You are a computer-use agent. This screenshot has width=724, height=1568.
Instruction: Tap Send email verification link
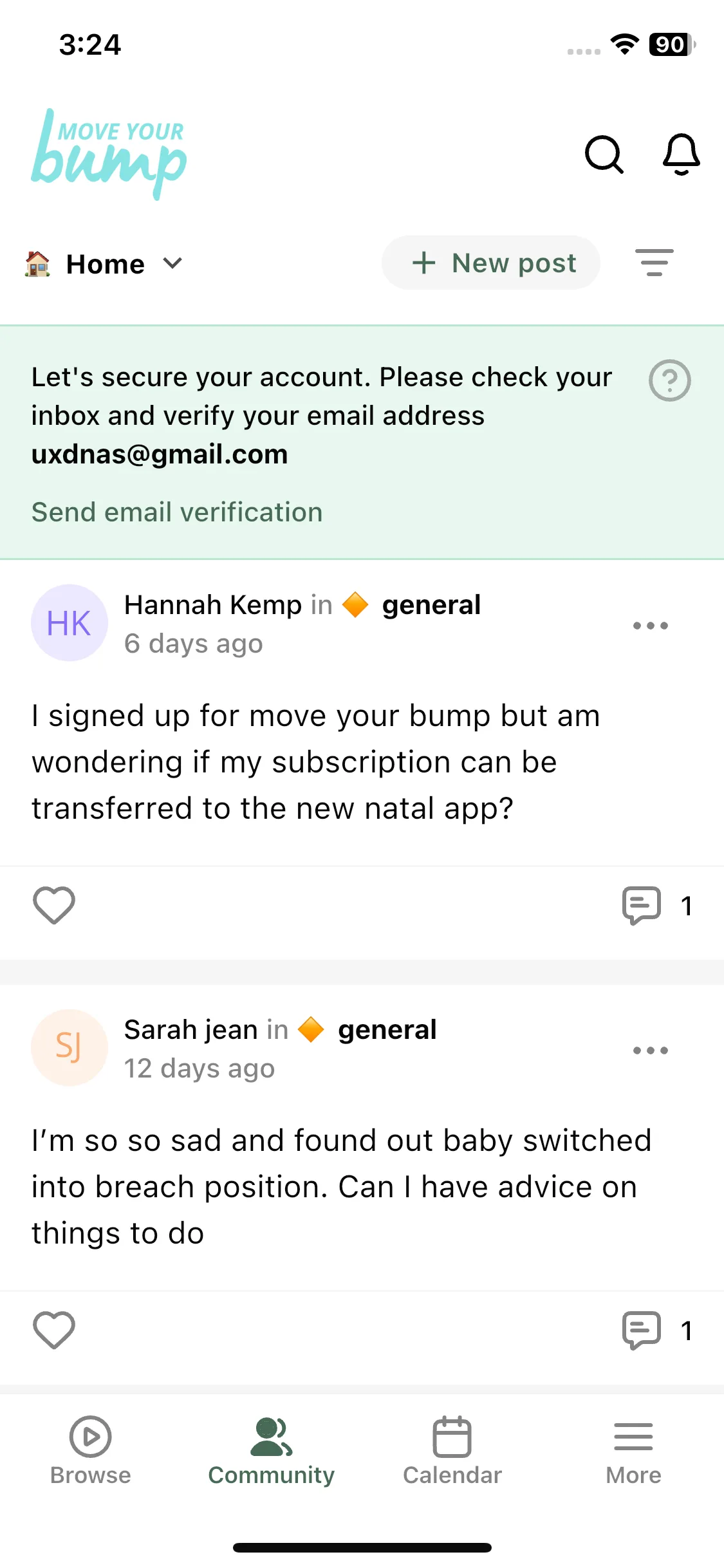(177, 512)
